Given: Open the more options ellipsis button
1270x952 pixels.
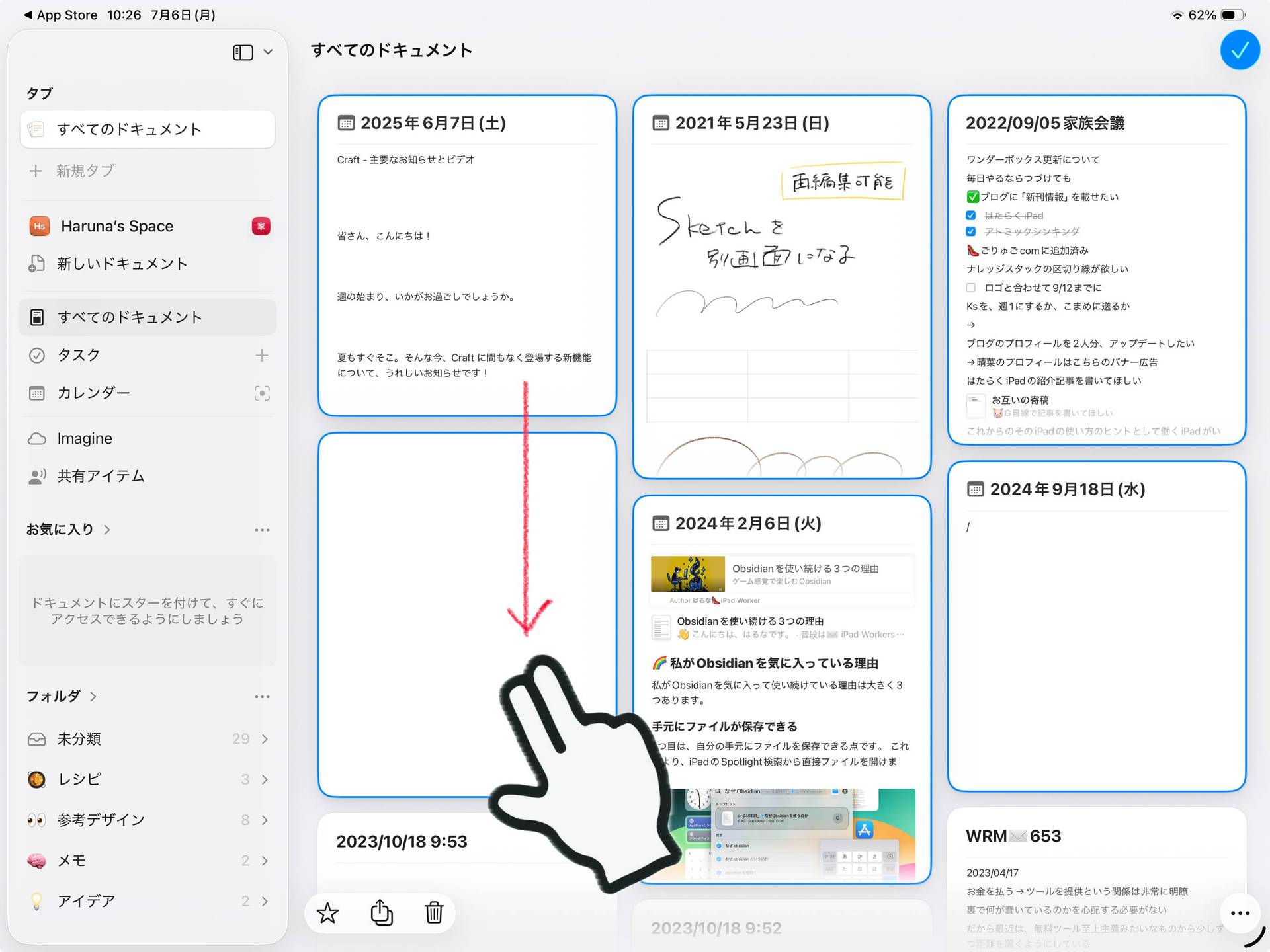Looking at the screenshot, I should (x=1240, y=913).
